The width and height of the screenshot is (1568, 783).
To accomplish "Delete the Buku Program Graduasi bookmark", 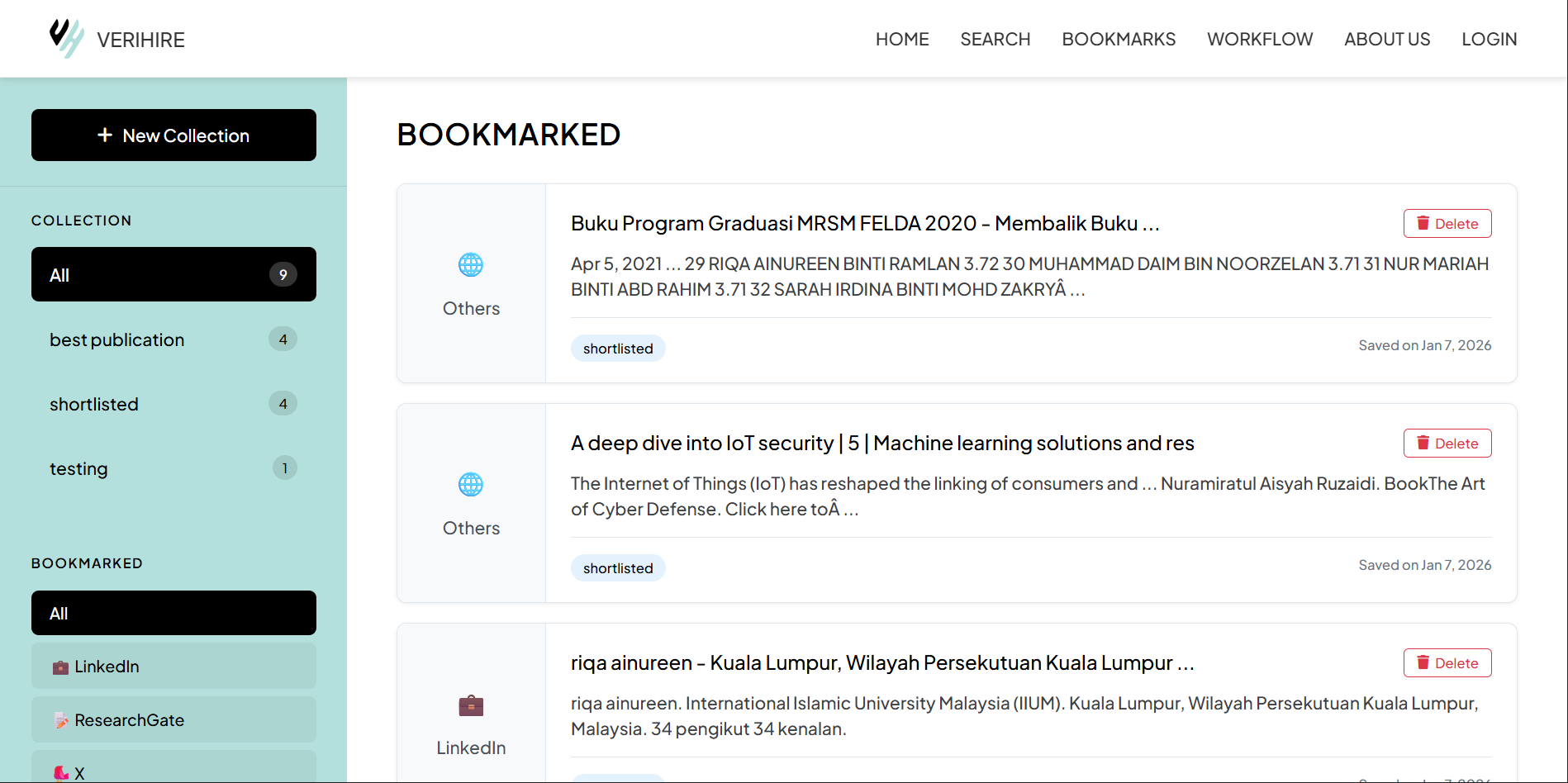I will [1447, 224].
